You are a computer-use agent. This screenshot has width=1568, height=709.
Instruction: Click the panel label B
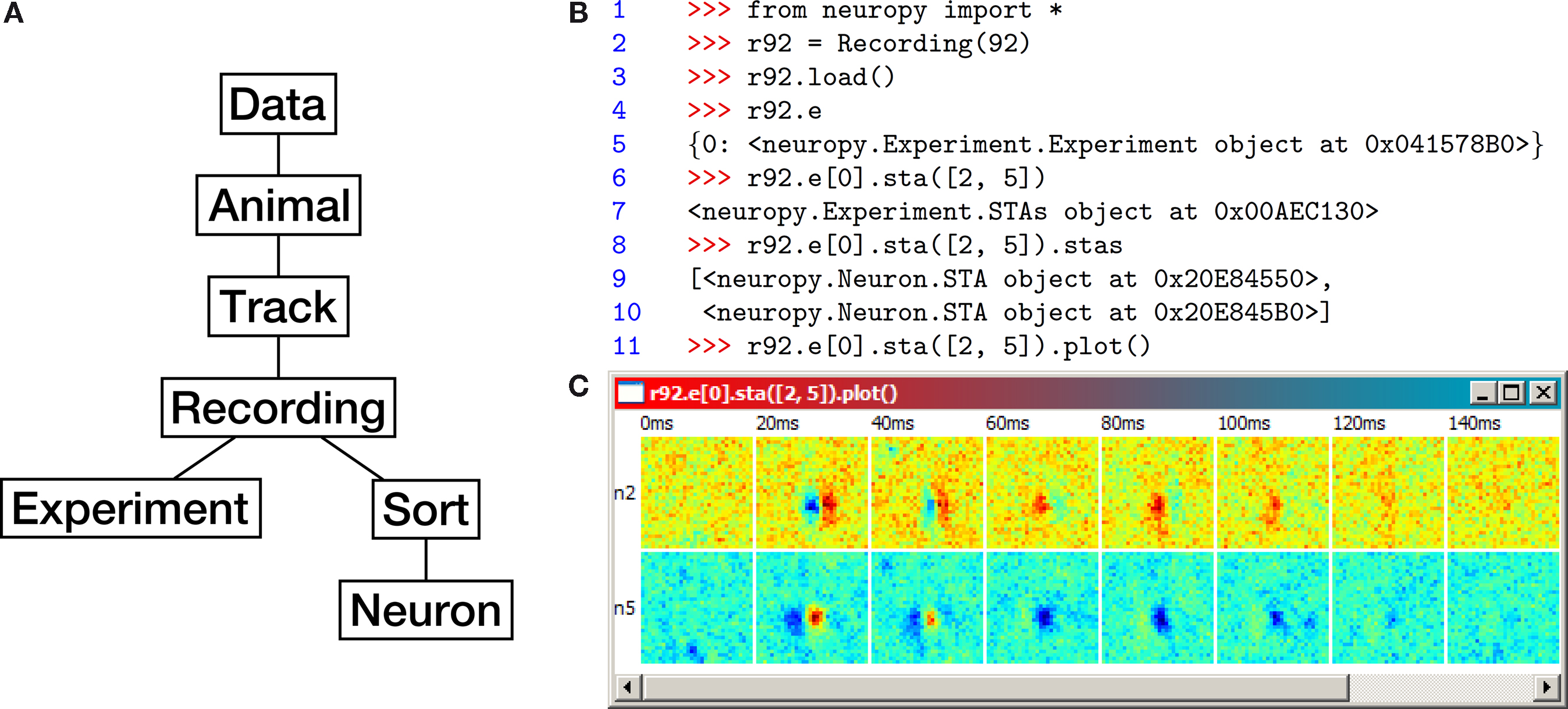578,12
